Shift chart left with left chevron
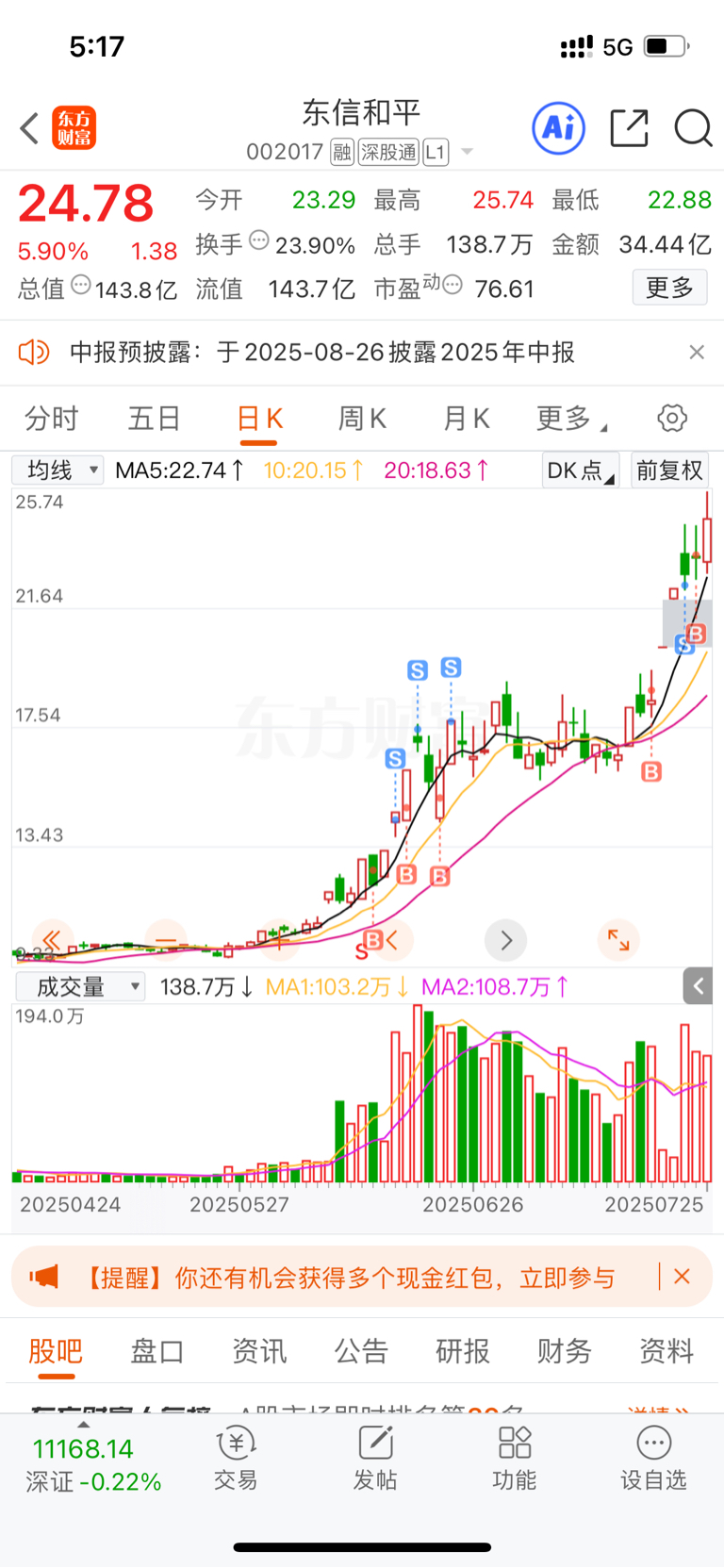Image resolution: width=724 pixels, height=1568 pixels. tap(392, 940)
